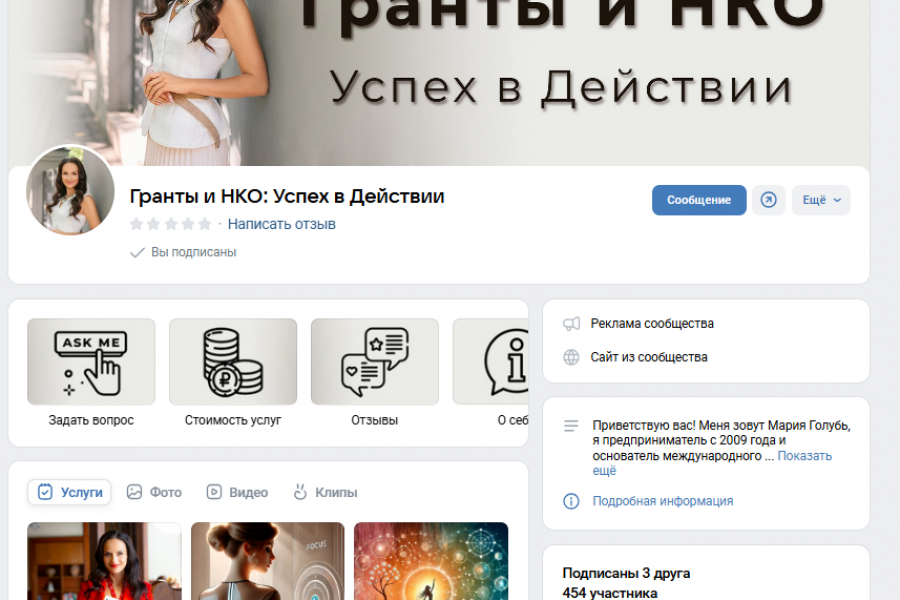Screen dimensions: 900x600
Task: Click the Стоимость услуг label
Action: coord(233,420)
